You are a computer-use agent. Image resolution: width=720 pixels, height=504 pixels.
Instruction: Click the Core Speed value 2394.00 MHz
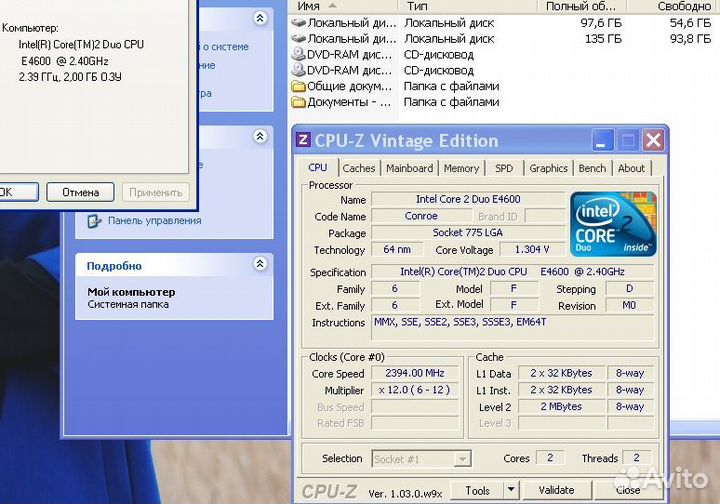tap(415, 373)
